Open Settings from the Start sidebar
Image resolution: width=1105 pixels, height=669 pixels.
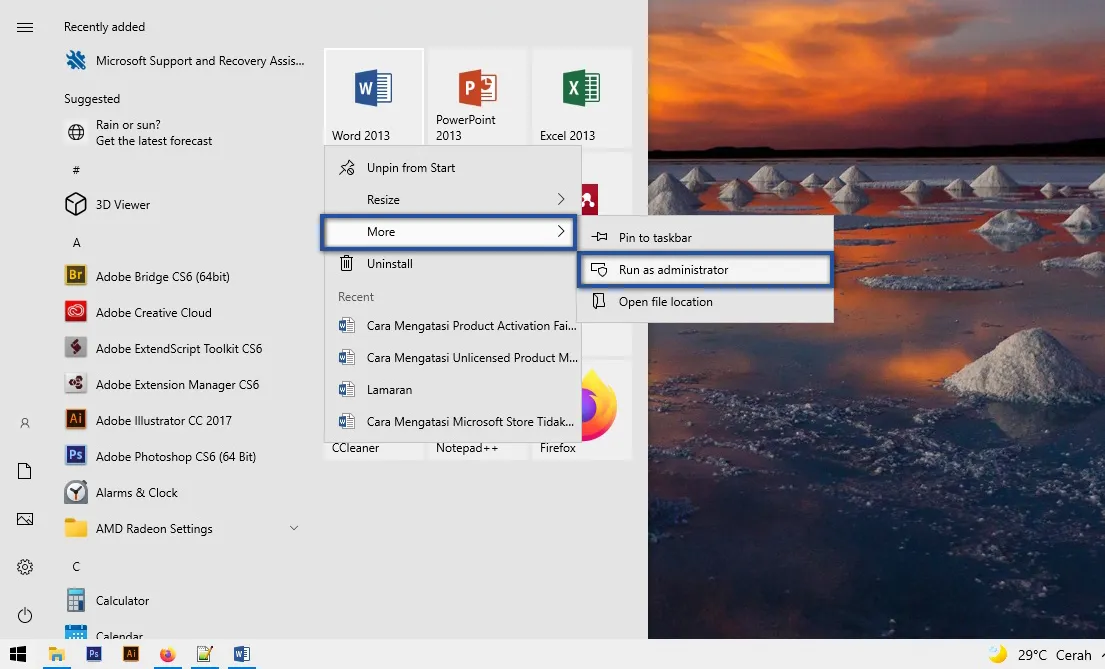(24, 567)
